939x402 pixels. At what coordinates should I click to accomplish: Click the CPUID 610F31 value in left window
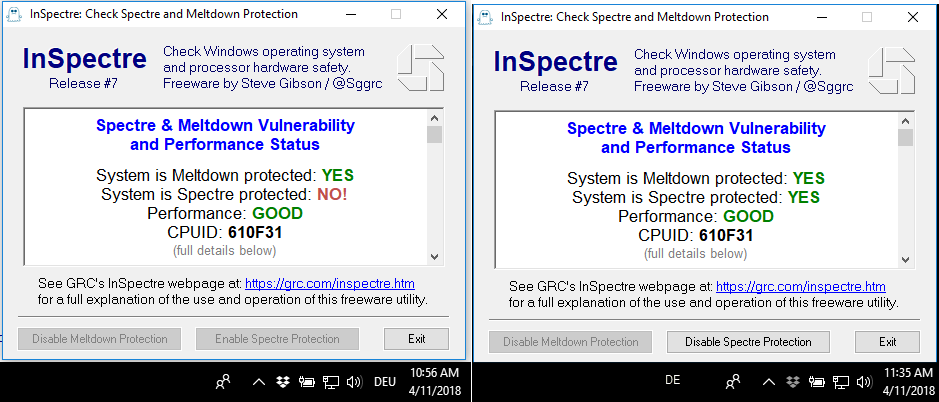click(x=255, y=232)
